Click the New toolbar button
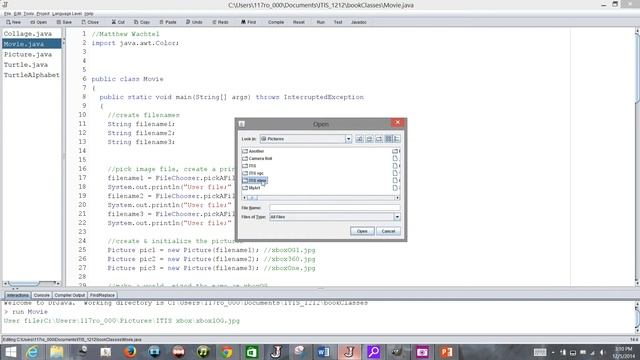Viewport: 640px width, 360px height. [13, 22]
